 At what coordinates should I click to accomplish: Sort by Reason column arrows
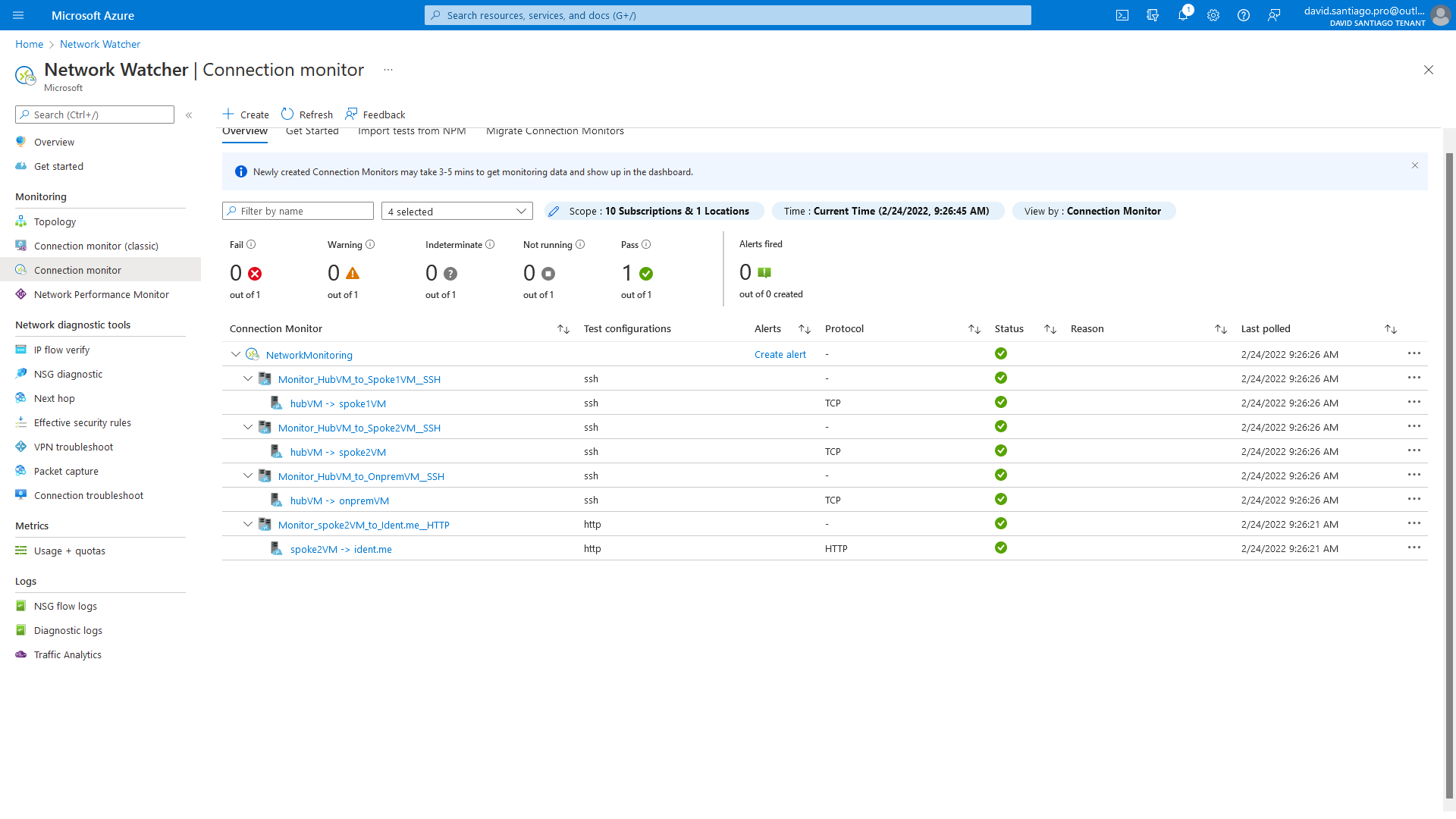coord(1221,329)
